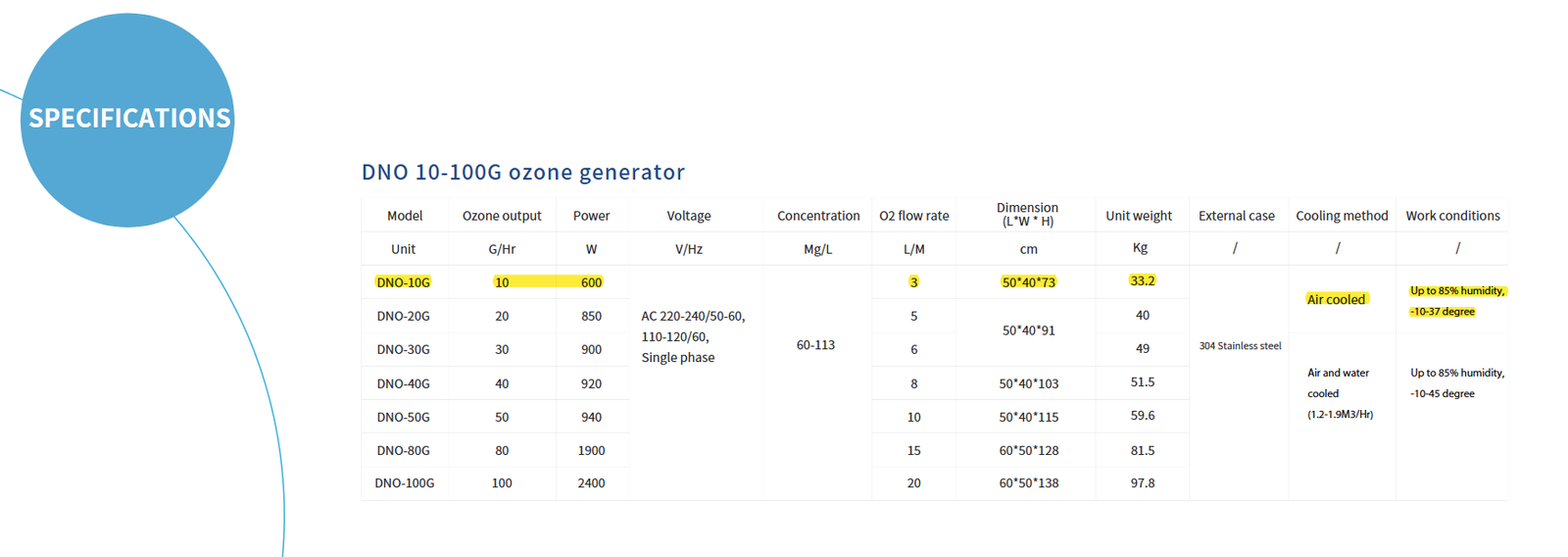Select the DNO-100G model cell
Image resolution: width=1568 pixels, height=557 pixels.
(404, 482)
